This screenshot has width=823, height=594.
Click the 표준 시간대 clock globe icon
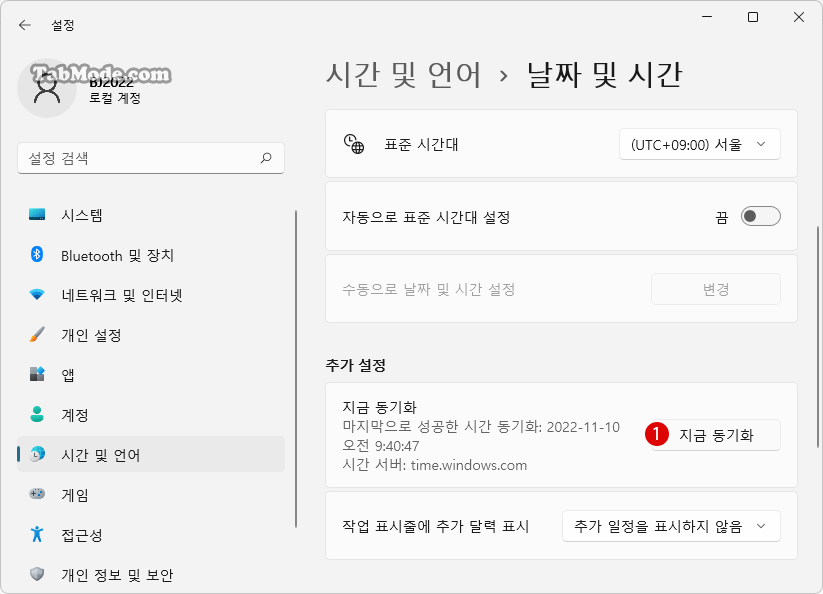(x=354, y=144)
